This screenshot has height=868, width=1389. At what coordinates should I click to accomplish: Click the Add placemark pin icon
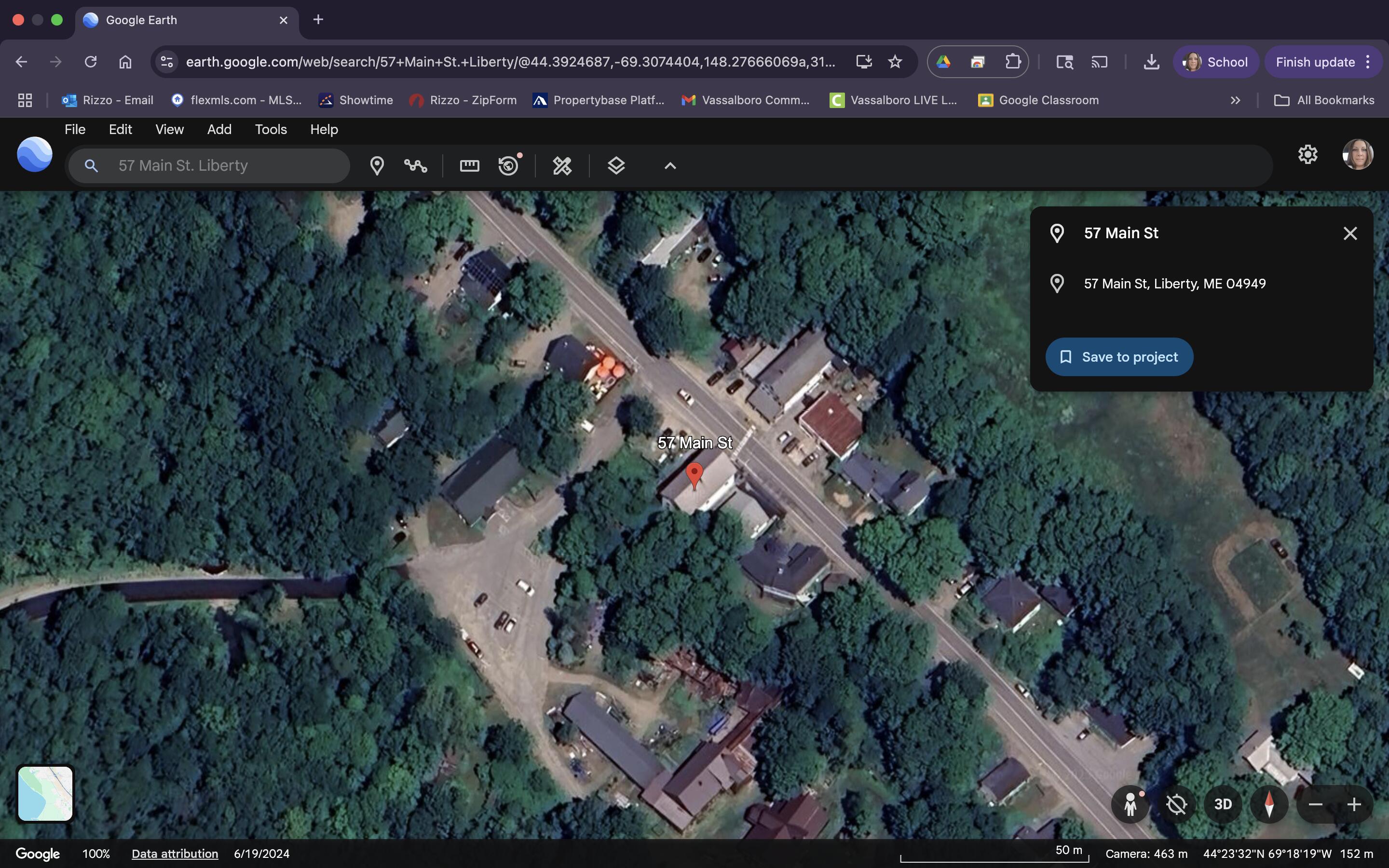[377, 166]
